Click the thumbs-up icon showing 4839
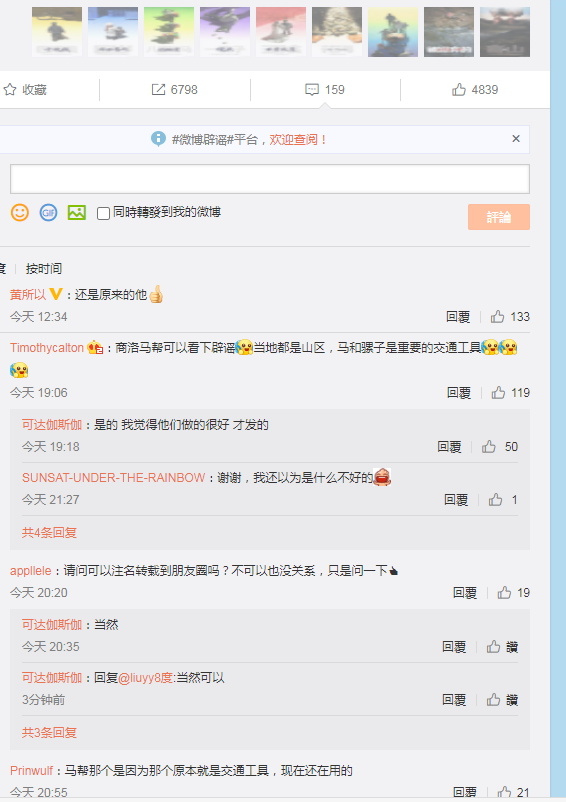 point(459,90)
